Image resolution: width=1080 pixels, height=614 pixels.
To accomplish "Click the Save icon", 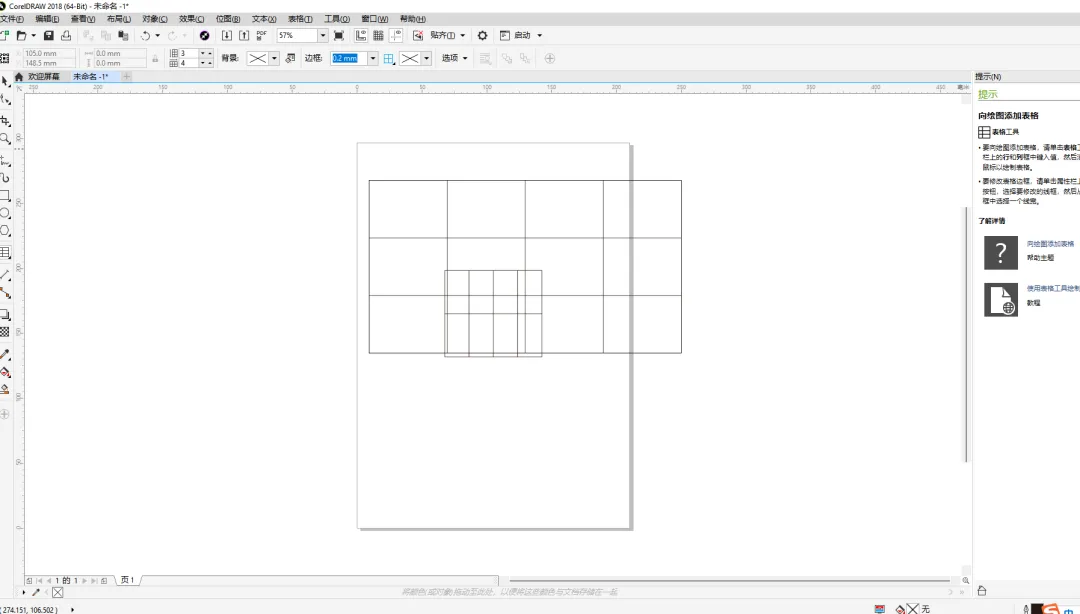I will click(x=48, y=35).
